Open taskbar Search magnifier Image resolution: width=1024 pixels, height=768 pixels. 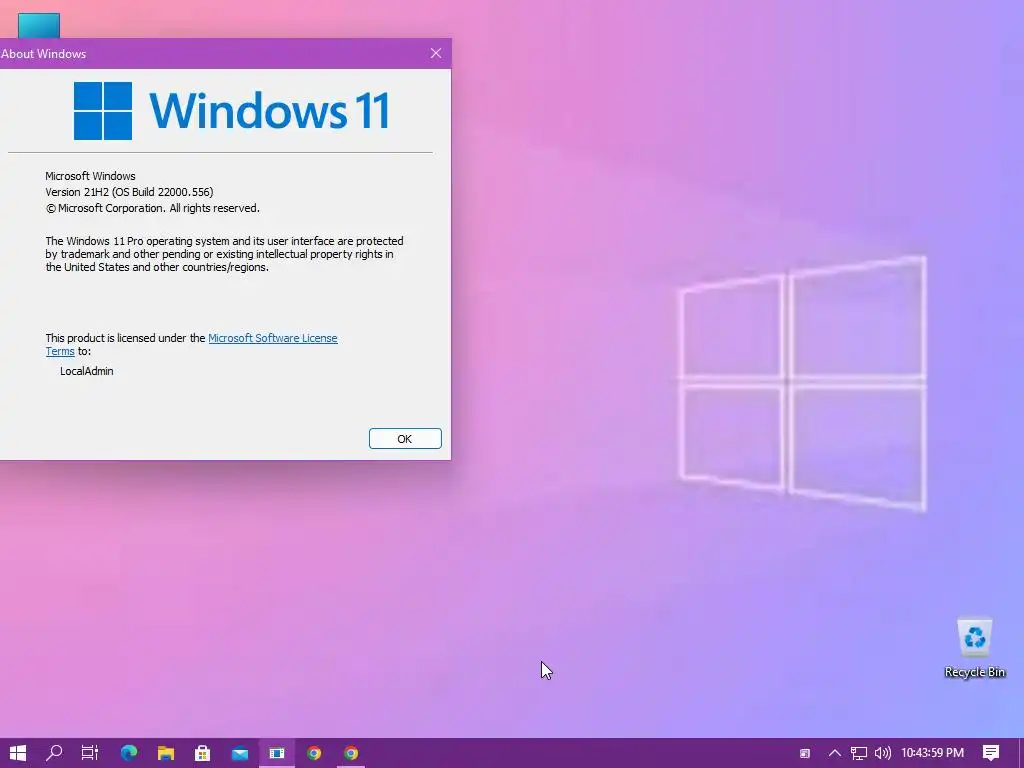coord(54,753)
